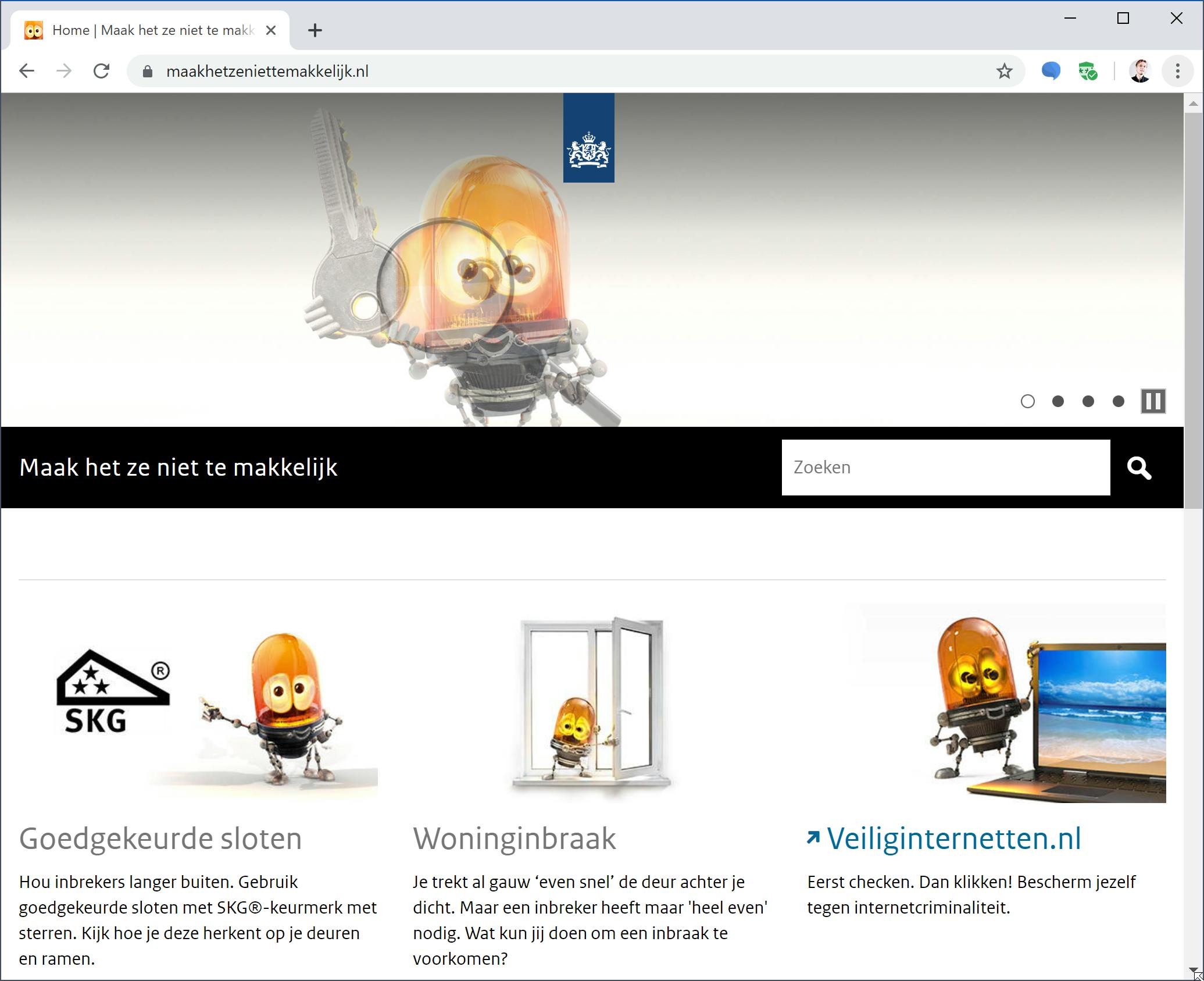Screen dimensions: 1204x981
Task: Open a new browser tab
Action: click(x=315, y=30)
